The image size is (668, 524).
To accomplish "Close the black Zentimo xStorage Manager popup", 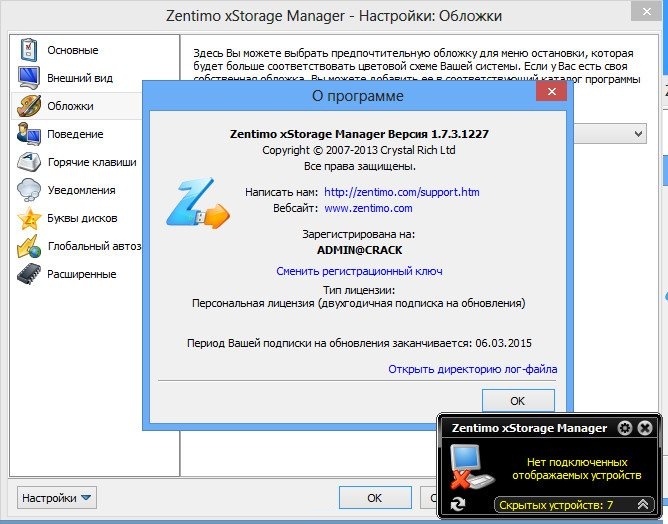I will pos(646,428).
